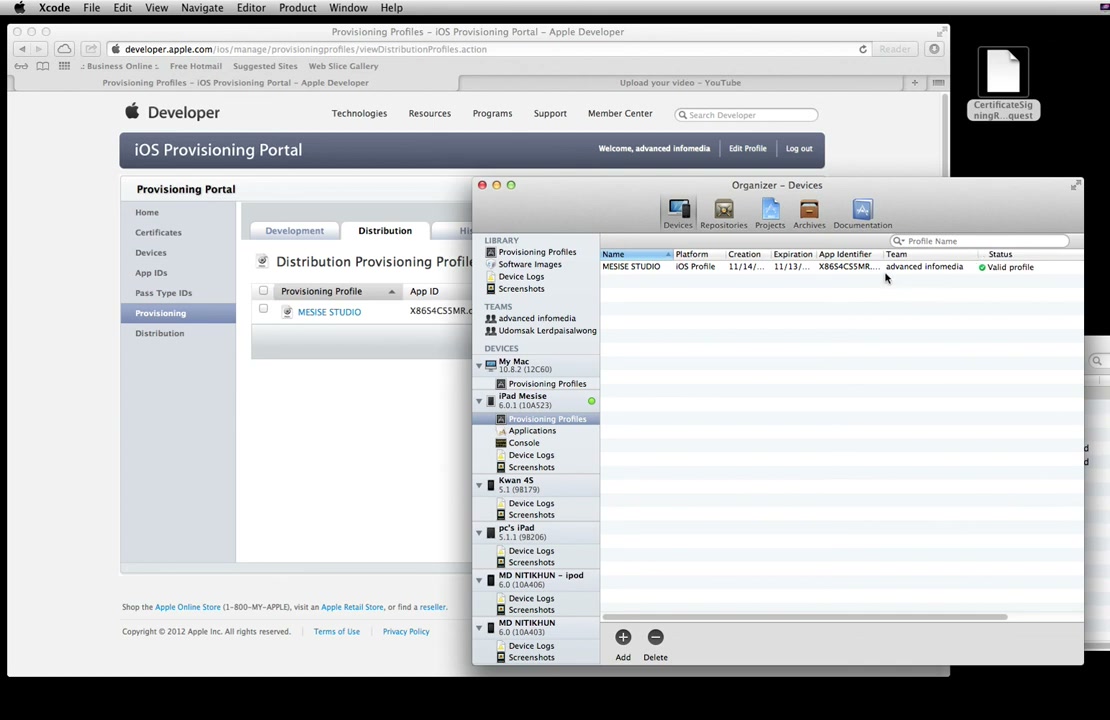This screenshot has height=720, width=1110.
Task: Click the Delete profile minus button
Action: tap(656, 637)
